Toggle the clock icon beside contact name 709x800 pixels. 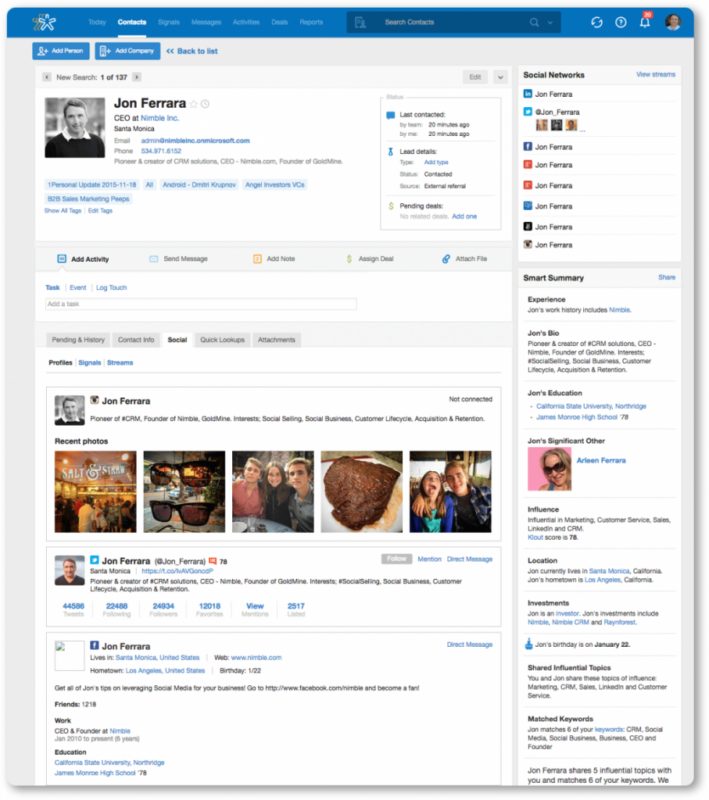(x=205, y=104)
